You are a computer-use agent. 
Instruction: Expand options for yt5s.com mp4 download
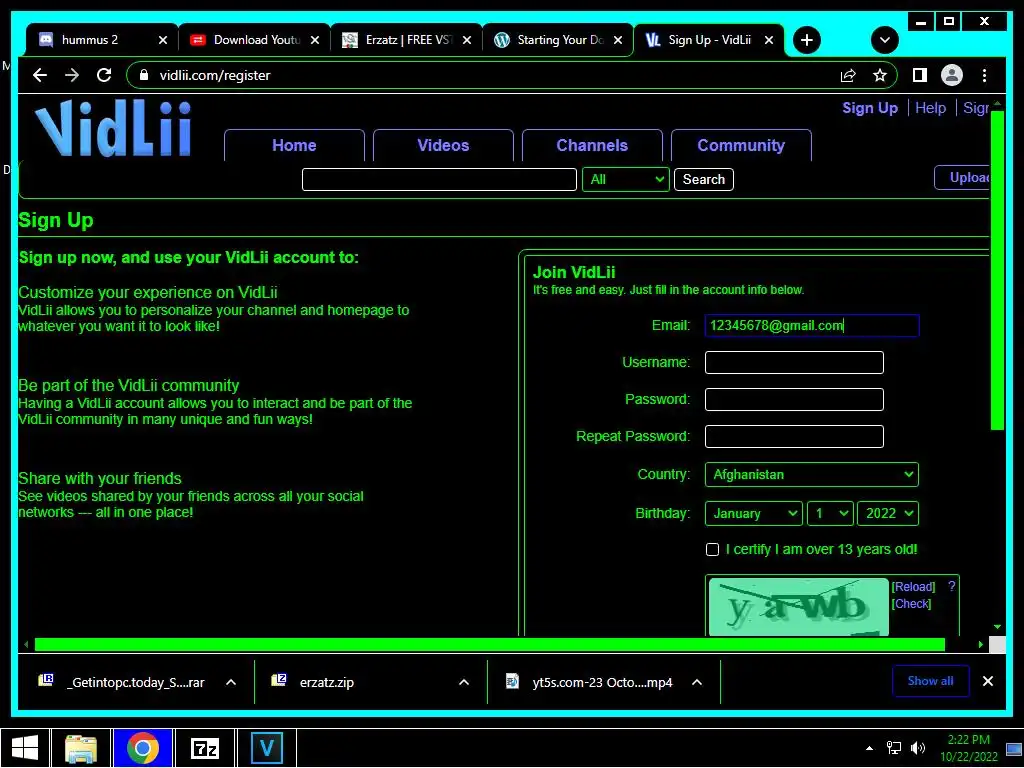point(697,682)
